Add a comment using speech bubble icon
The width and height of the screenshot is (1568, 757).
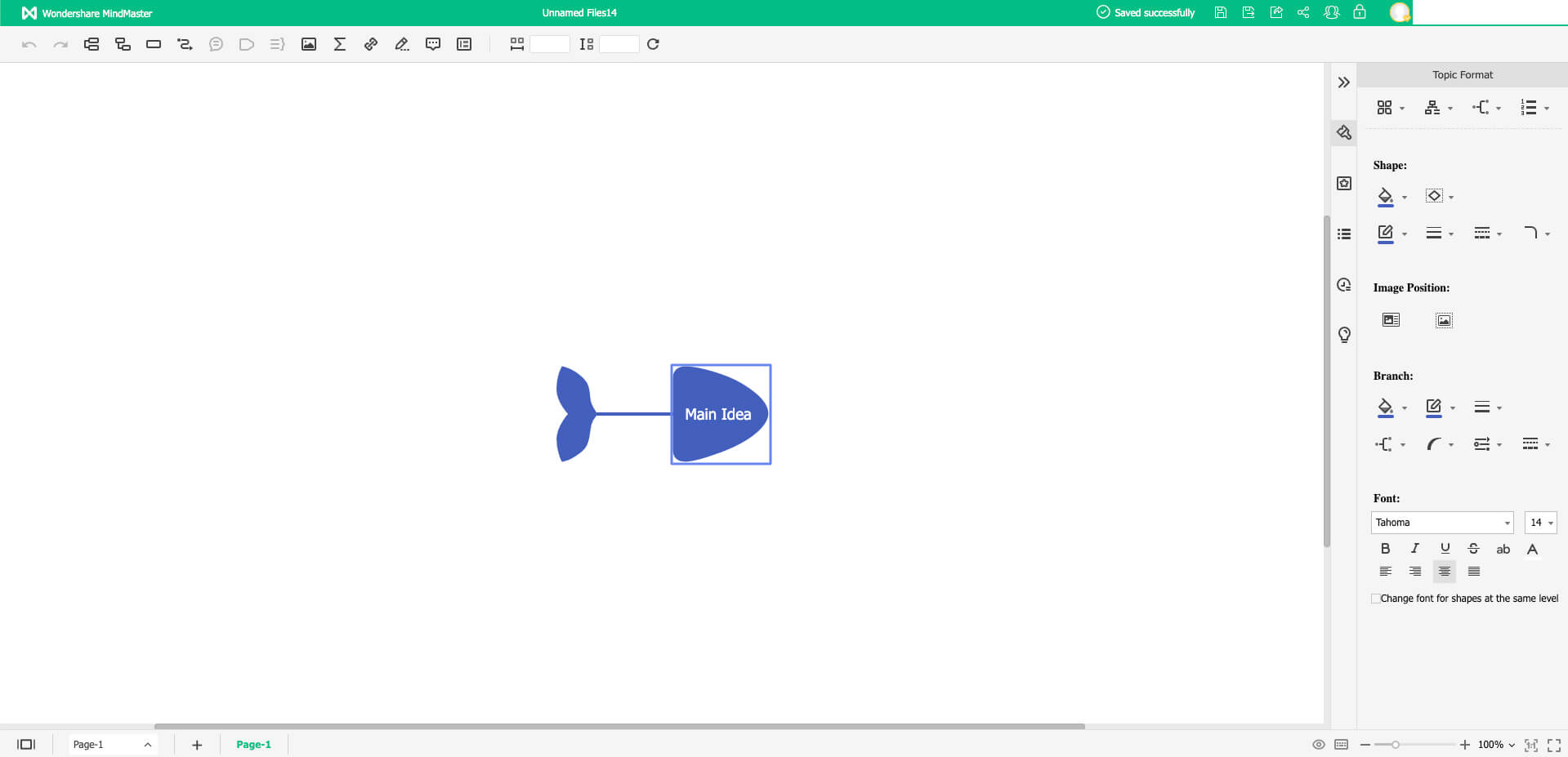point(433,44)
